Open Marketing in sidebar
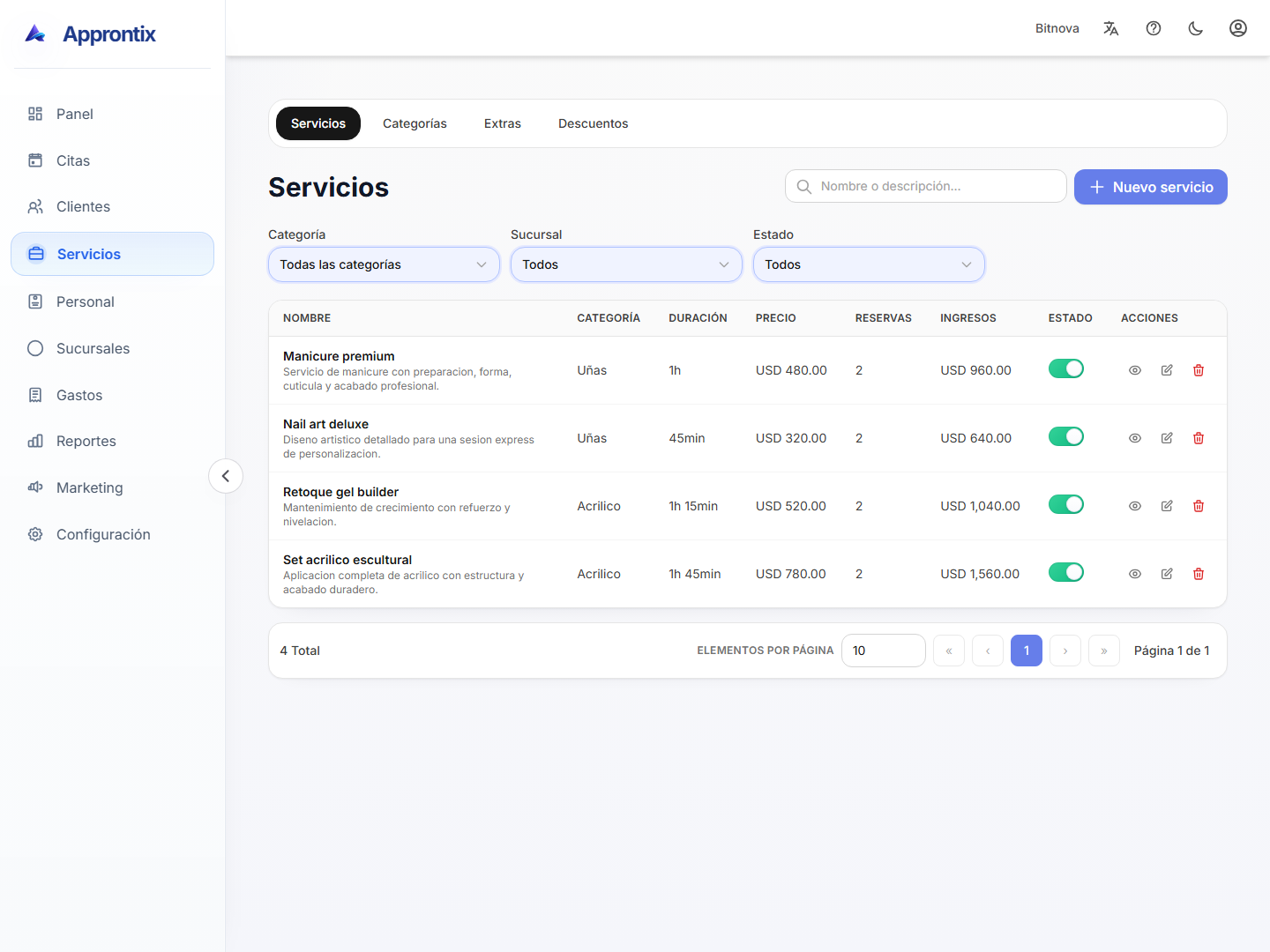This screenshot has height=952, width=1270. tap(112, 487)
